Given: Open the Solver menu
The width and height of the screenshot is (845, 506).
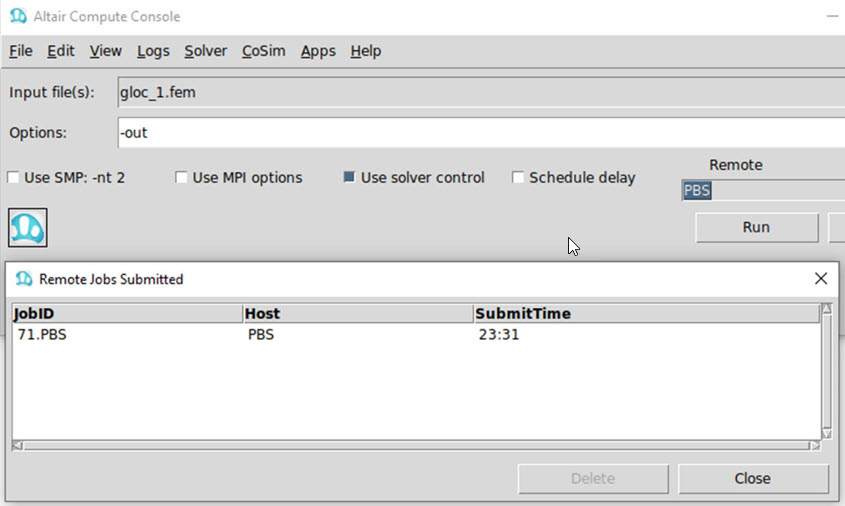Looking at the screenshot, I should point(205,51).
